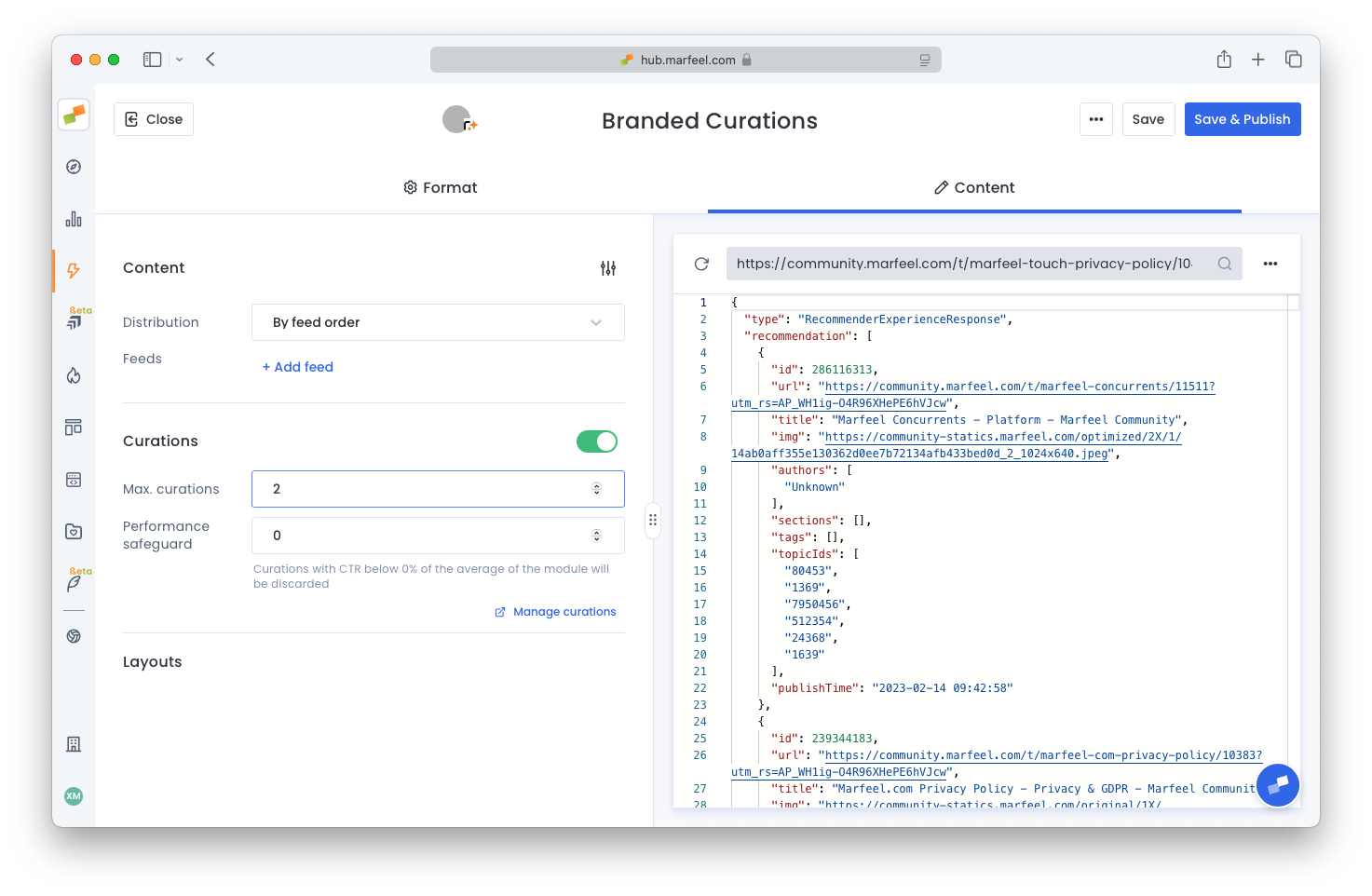The height and width of the screenshot is (896, 1372).
Task: Open the feather pen Beta tool
Action: 74,584
